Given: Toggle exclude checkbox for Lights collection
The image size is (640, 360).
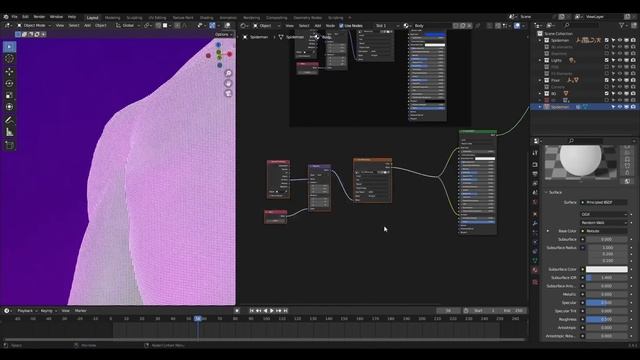Looking at the screenshot, I should [607, 60].
